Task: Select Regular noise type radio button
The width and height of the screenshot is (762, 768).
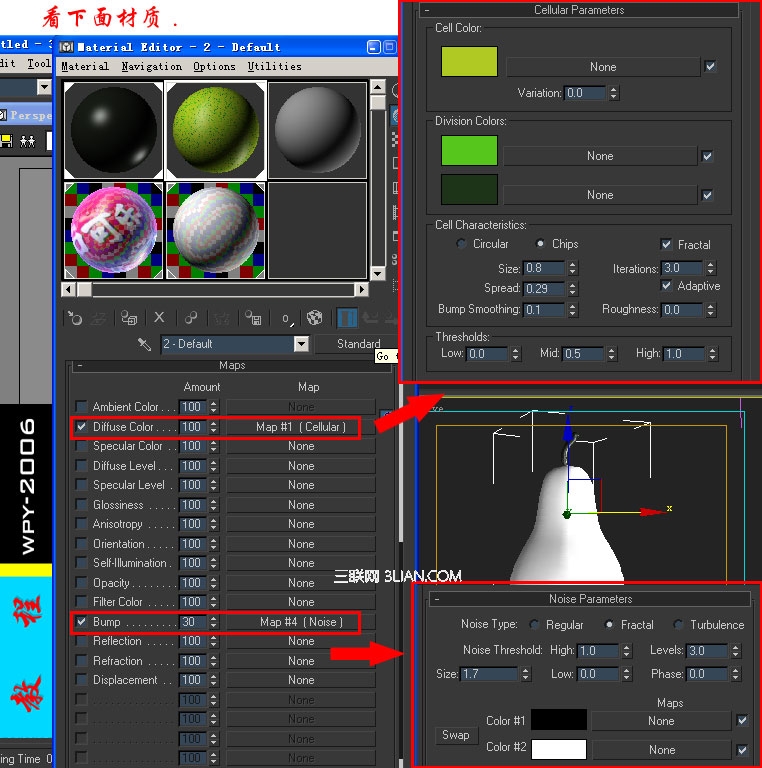Action: (x=534, y=624)
